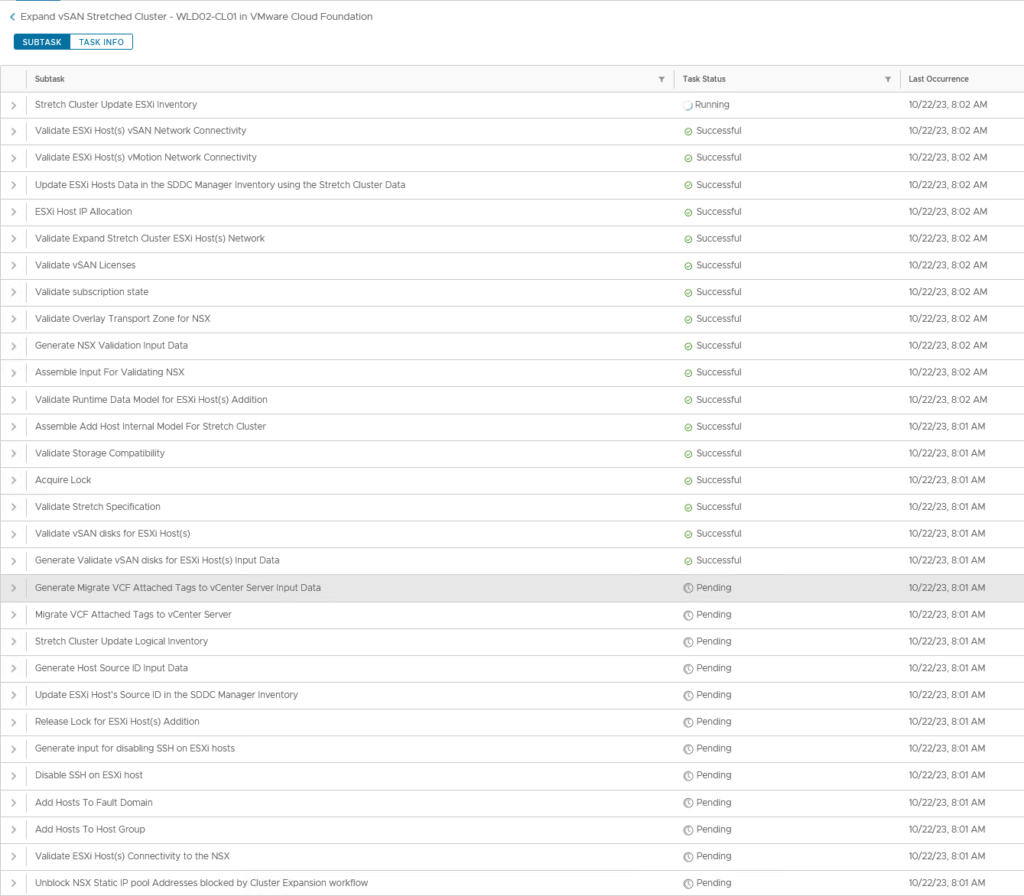Click the Successful check icon for Validate vSAN Licenses

(688, 266)
